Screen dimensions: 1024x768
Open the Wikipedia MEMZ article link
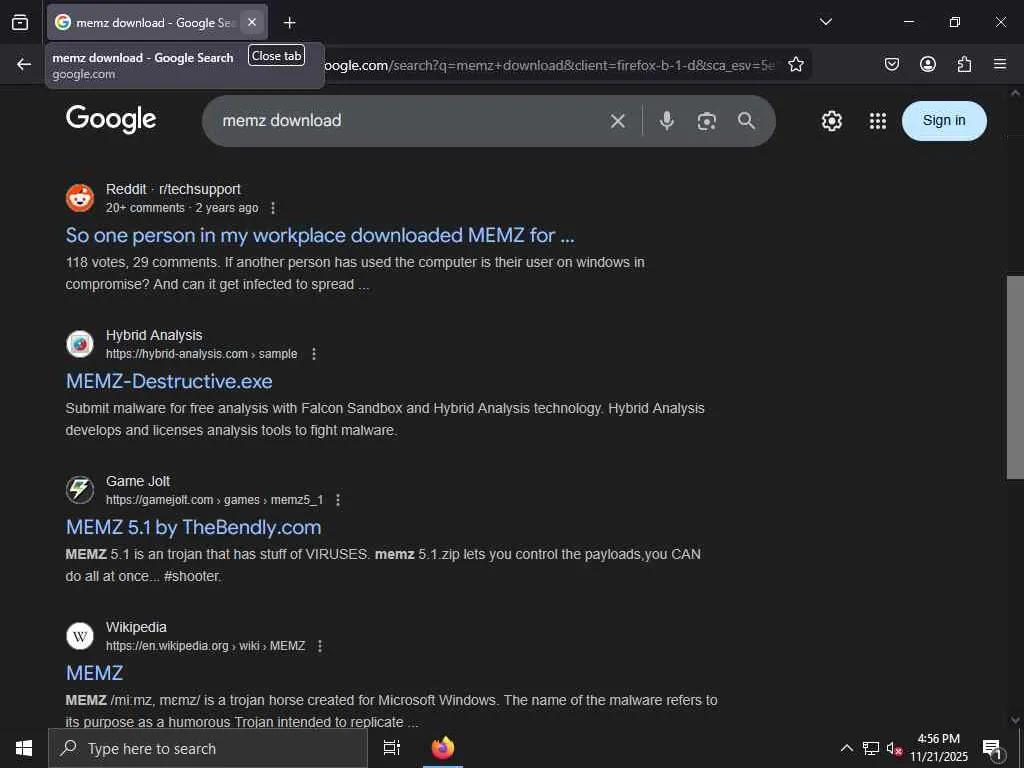coord(94,673)
